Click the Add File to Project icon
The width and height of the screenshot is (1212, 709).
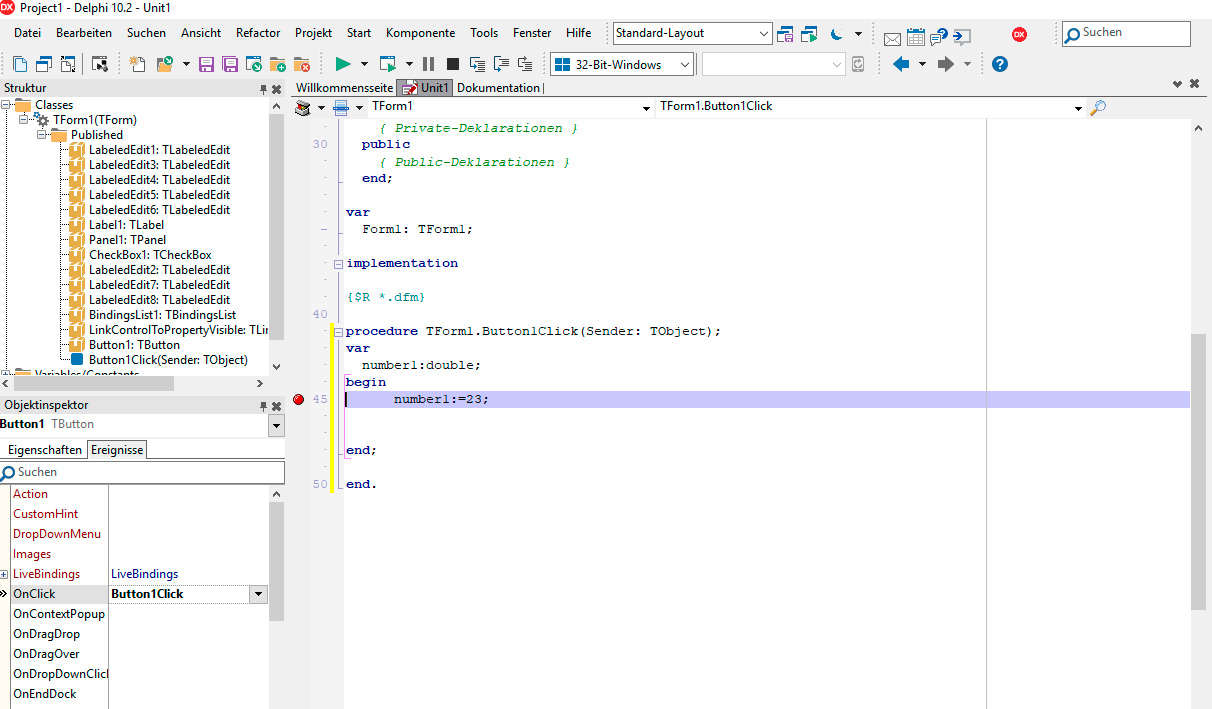pos(278,64)
